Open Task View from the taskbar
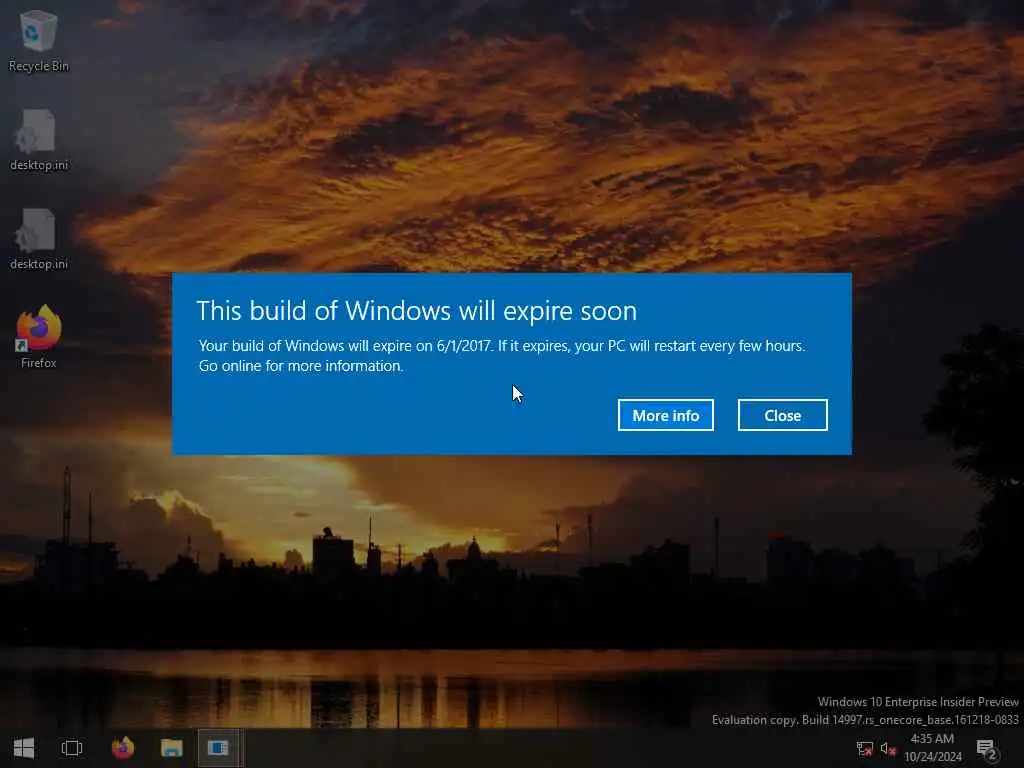The image size is (1024, 768). pyautogui.click(x=72, y=748)
